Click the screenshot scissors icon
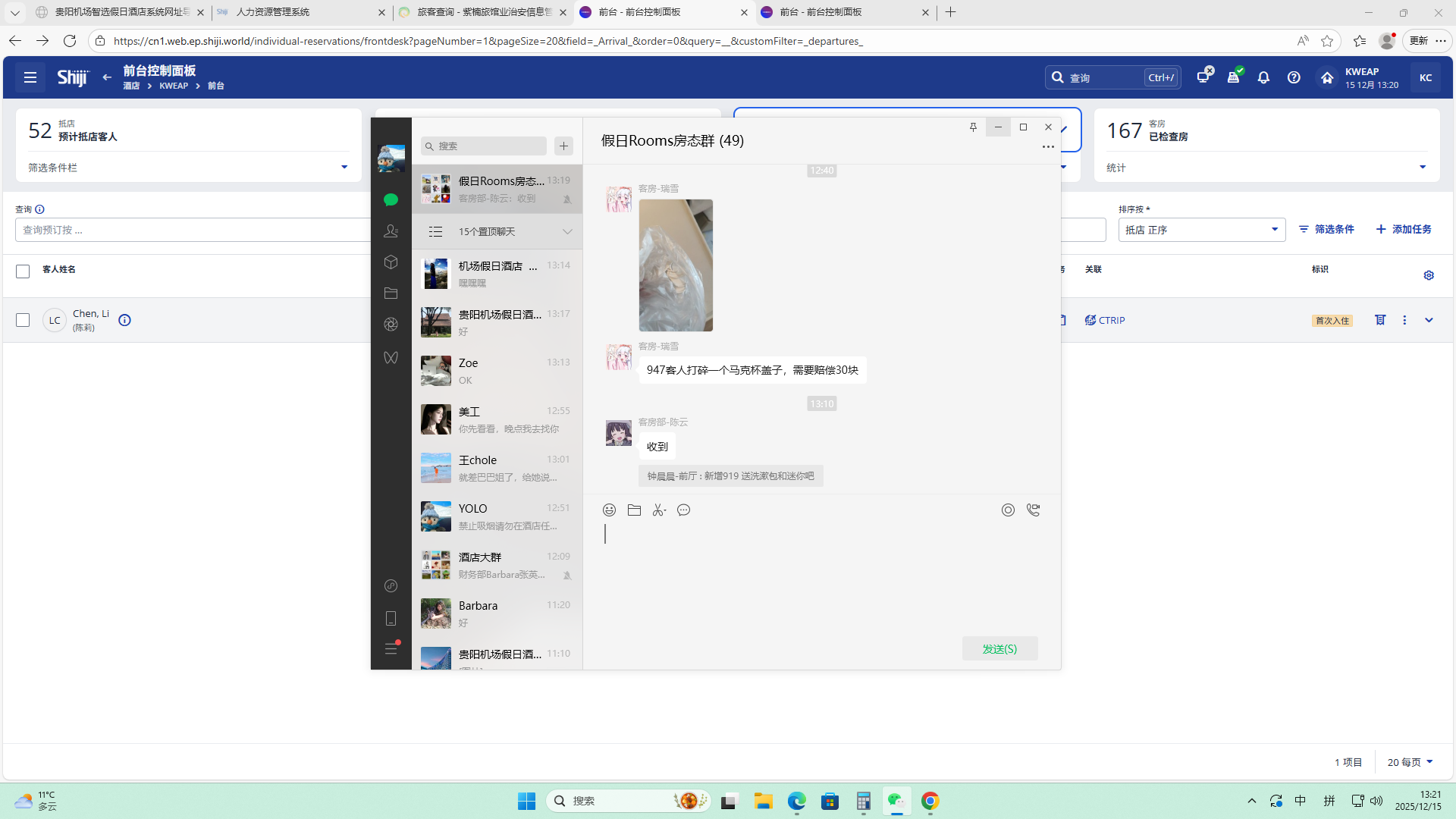The width and height of the screenshot is (1456, 819). [659, 510]
